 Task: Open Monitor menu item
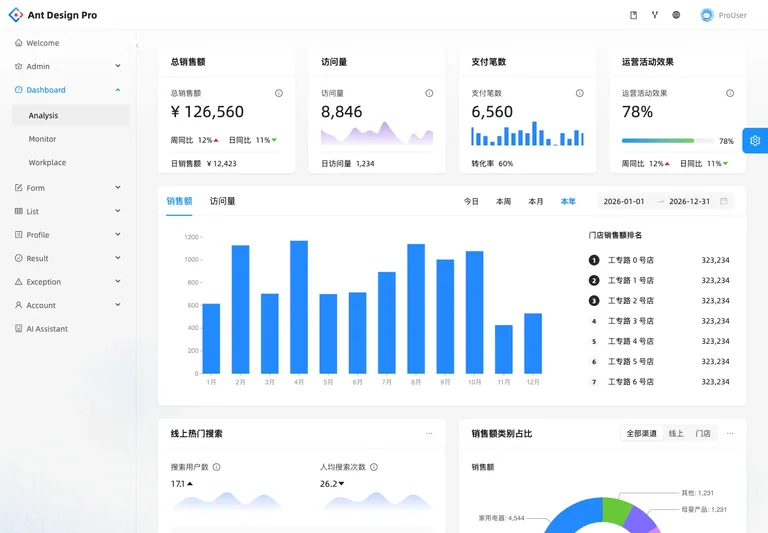(71, 139)
